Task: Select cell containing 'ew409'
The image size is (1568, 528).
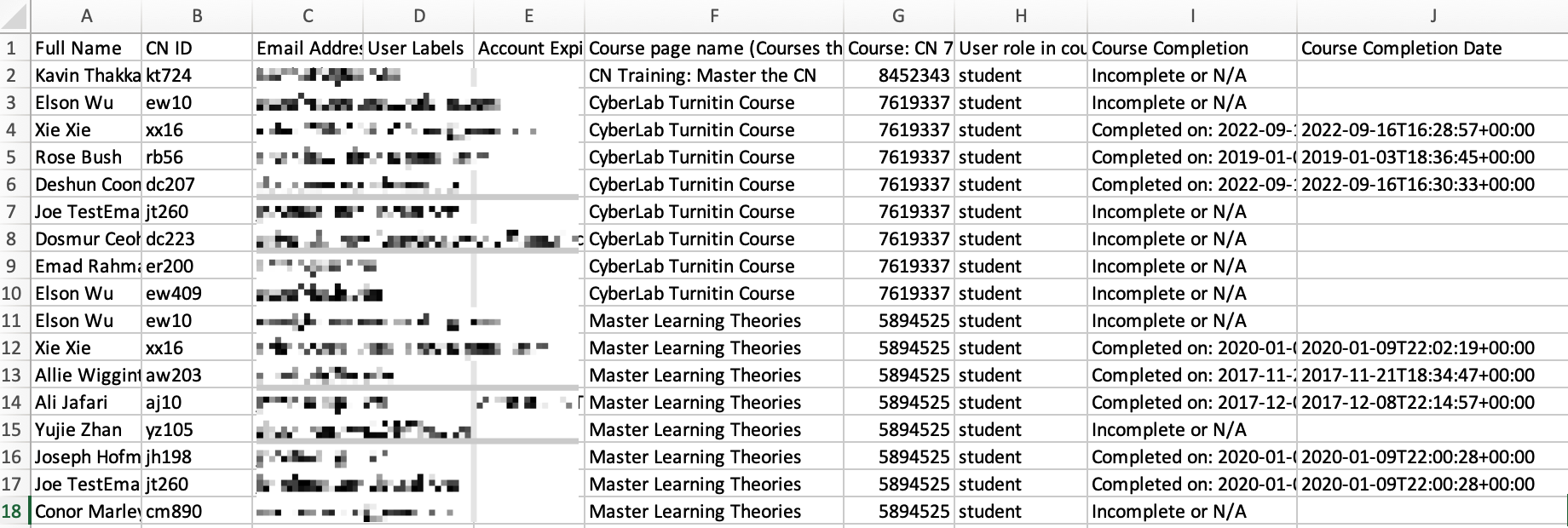Action: click(197, 293)
